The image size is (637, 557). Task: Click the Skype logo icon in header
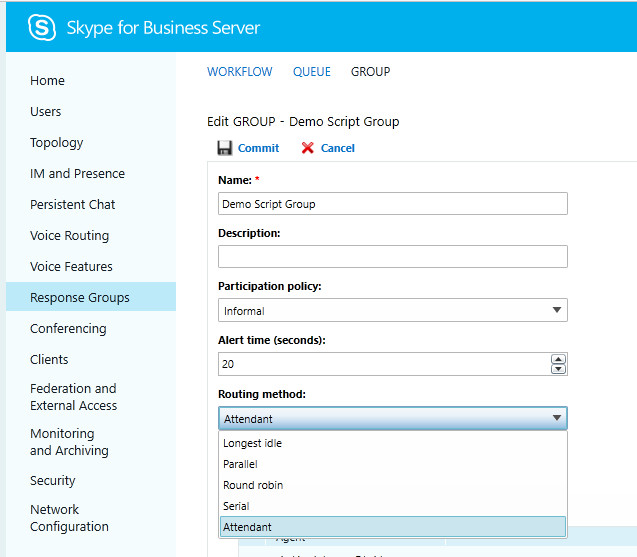click(42, 28)
